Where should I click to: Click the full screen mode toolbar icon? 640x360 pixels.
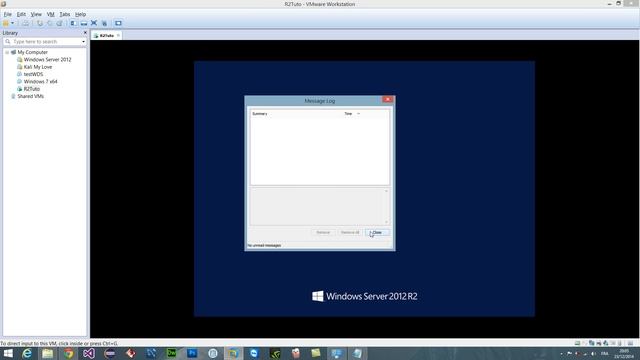click(94, 23)
